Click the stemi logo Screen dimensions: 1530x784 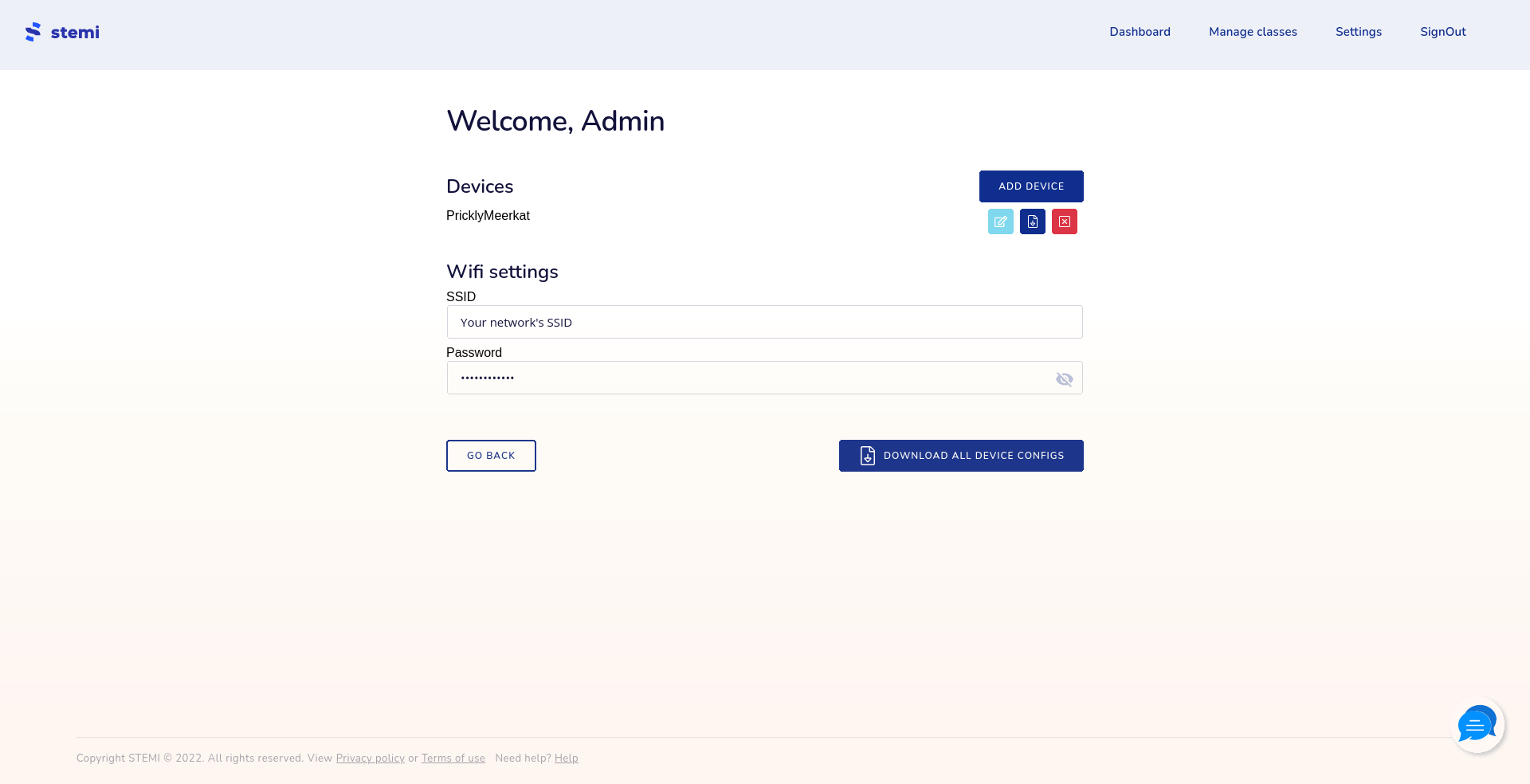coord(62,32)
